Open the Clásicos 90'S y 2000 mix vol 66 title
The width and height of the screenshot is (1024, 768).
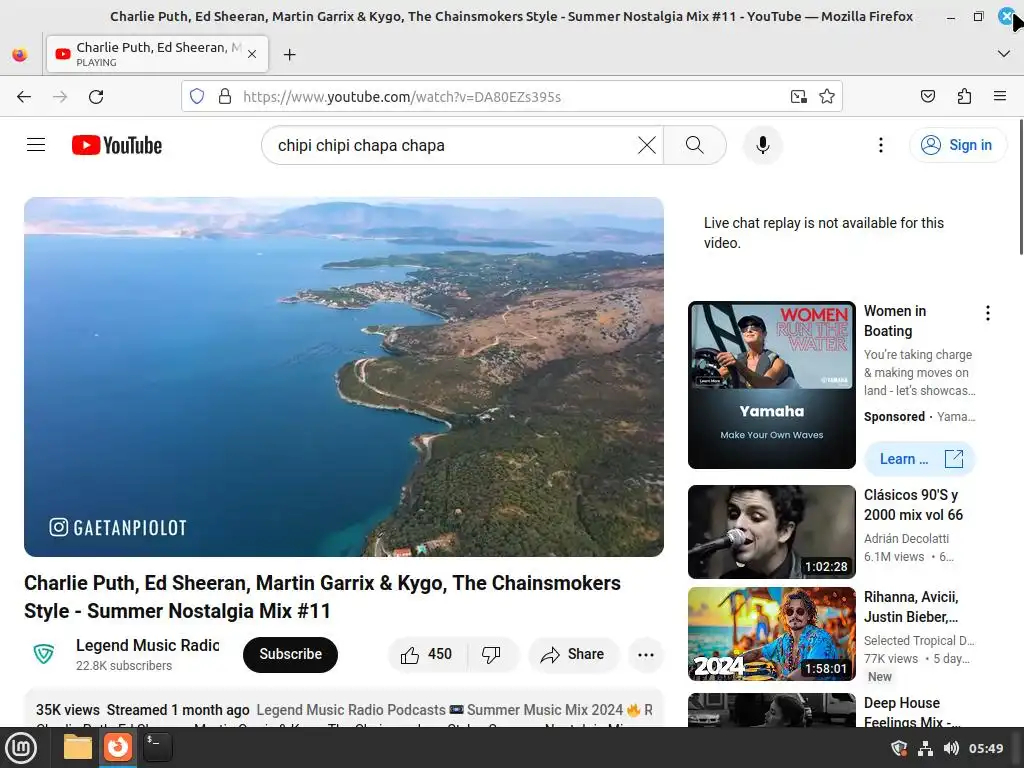[x=913, y=505]
